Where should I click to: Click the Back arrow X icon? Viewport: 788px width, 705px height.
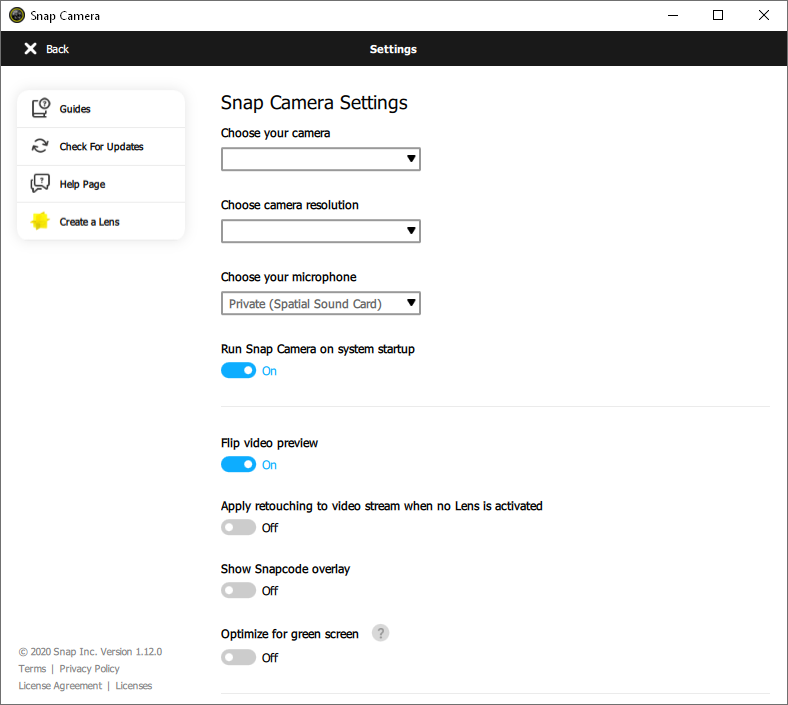coord(31,49)
